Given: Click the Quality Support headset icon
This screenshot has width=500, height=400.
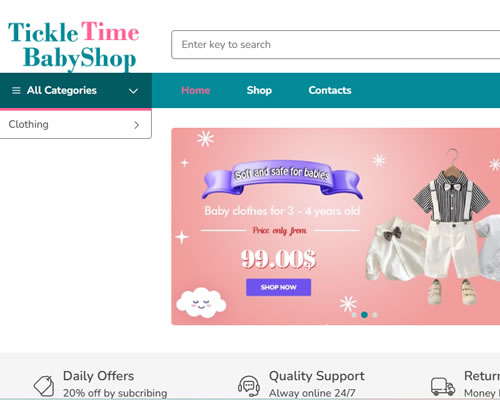Looking at the screenshot, I should (249, 386).
